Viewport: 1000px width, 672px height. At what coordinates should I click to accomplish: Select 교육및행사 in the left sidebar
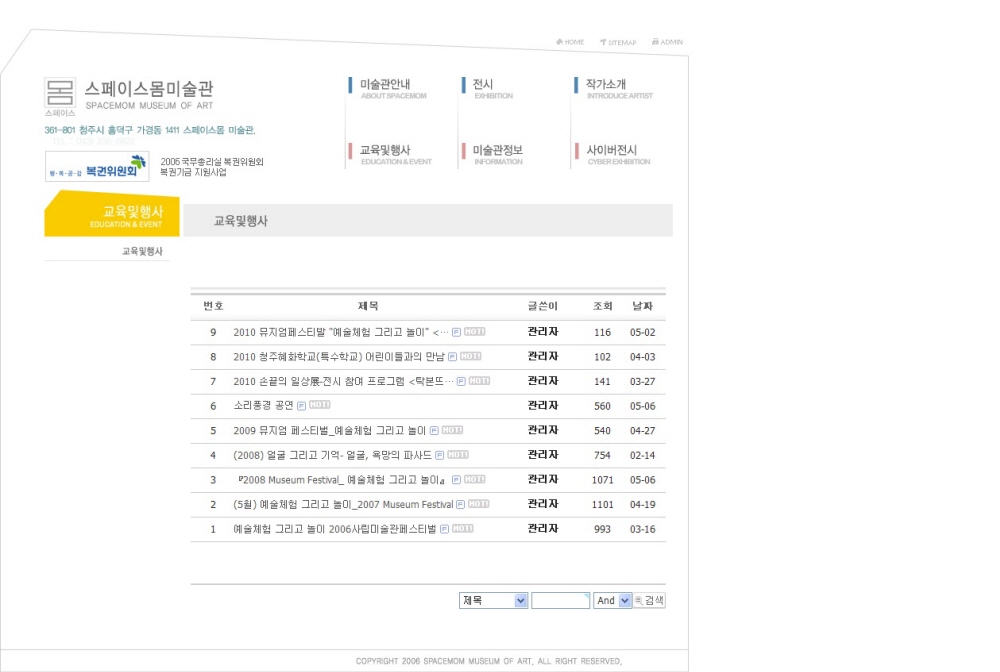[x=142, y=252]
